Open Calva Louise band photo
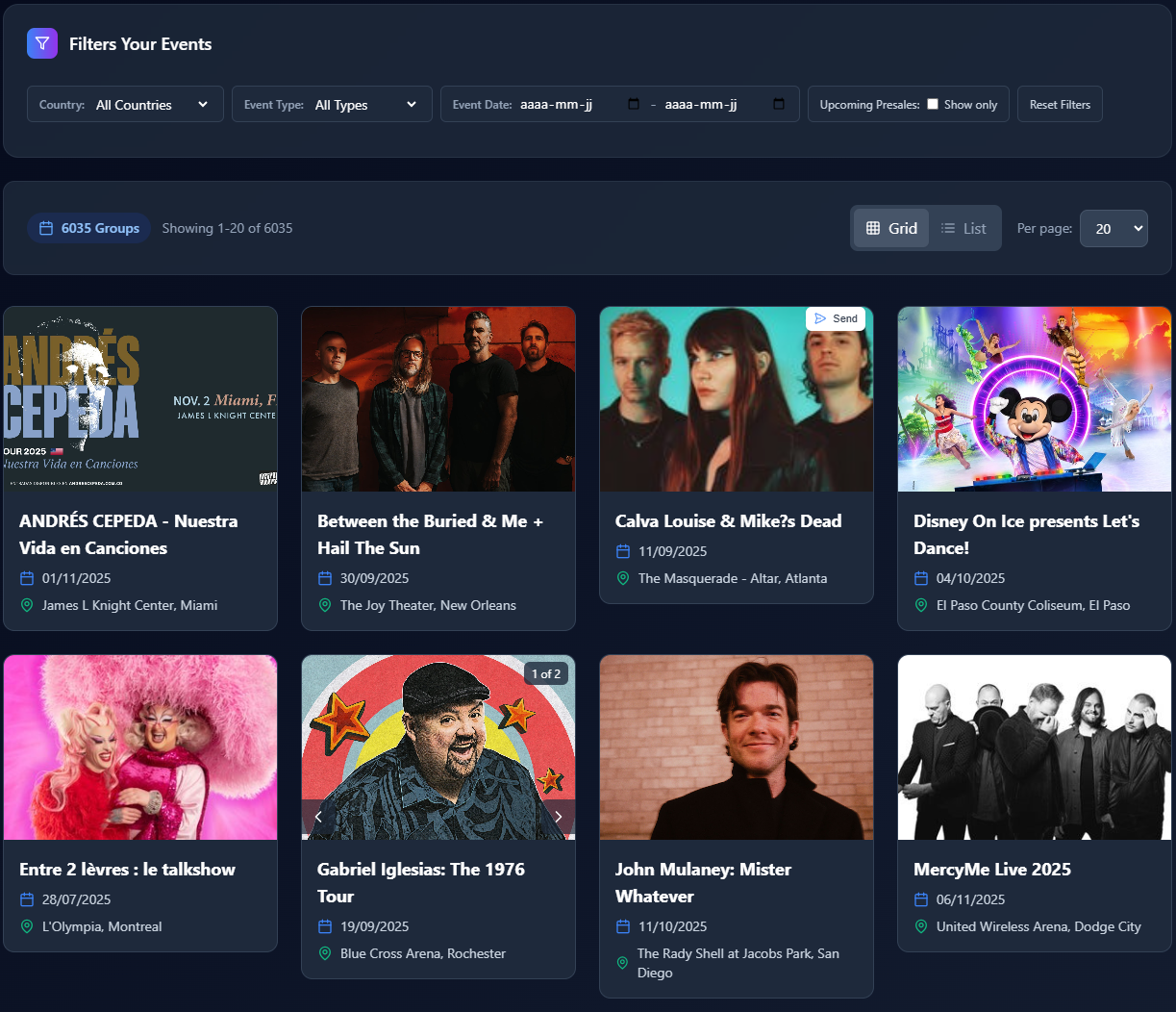 point(737,399)
